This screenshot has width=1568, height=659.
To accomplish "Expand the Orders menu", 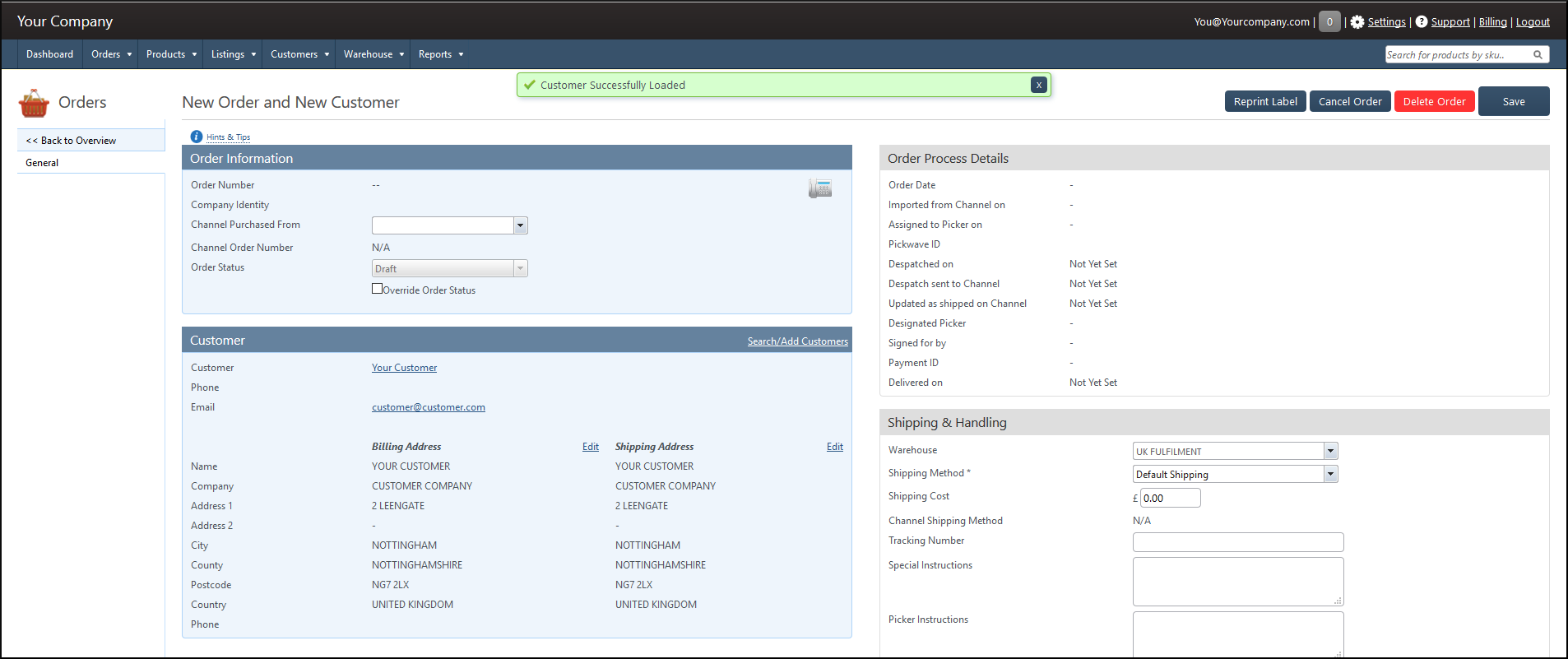I will click(111, 54).
